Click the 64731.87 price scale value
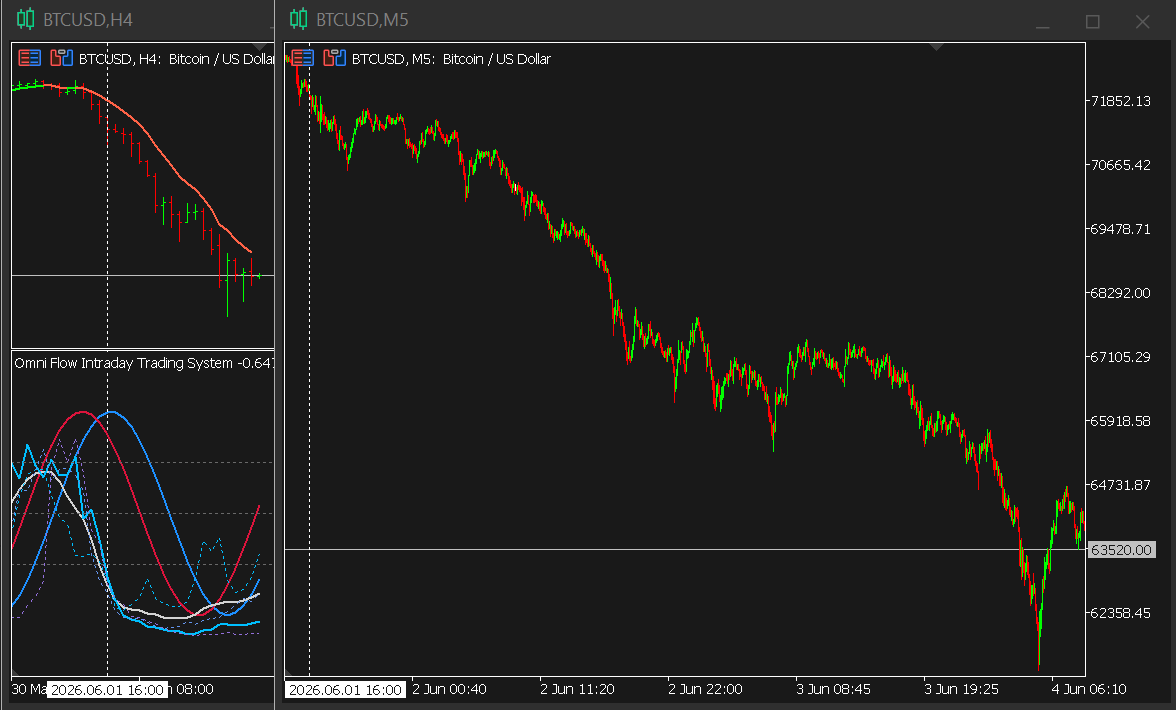 (x=1120, y=485)
